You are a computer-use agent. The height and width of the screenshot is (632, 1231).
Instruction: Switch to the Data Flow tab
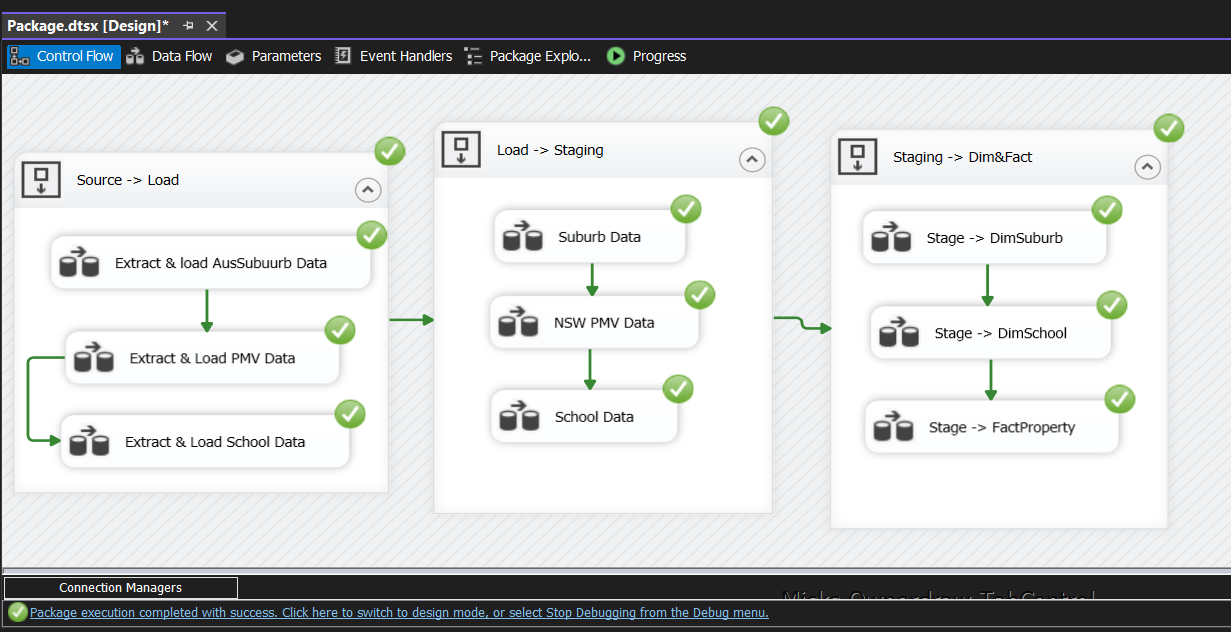coord(169,56)
